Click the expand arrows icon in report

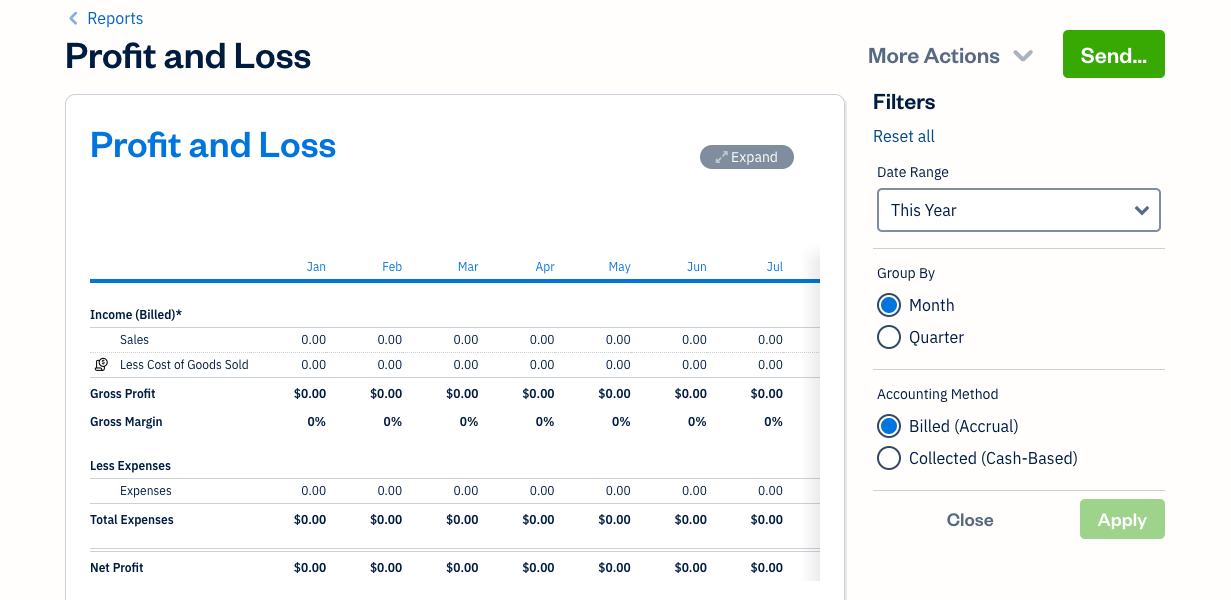[x=721, y=157]
